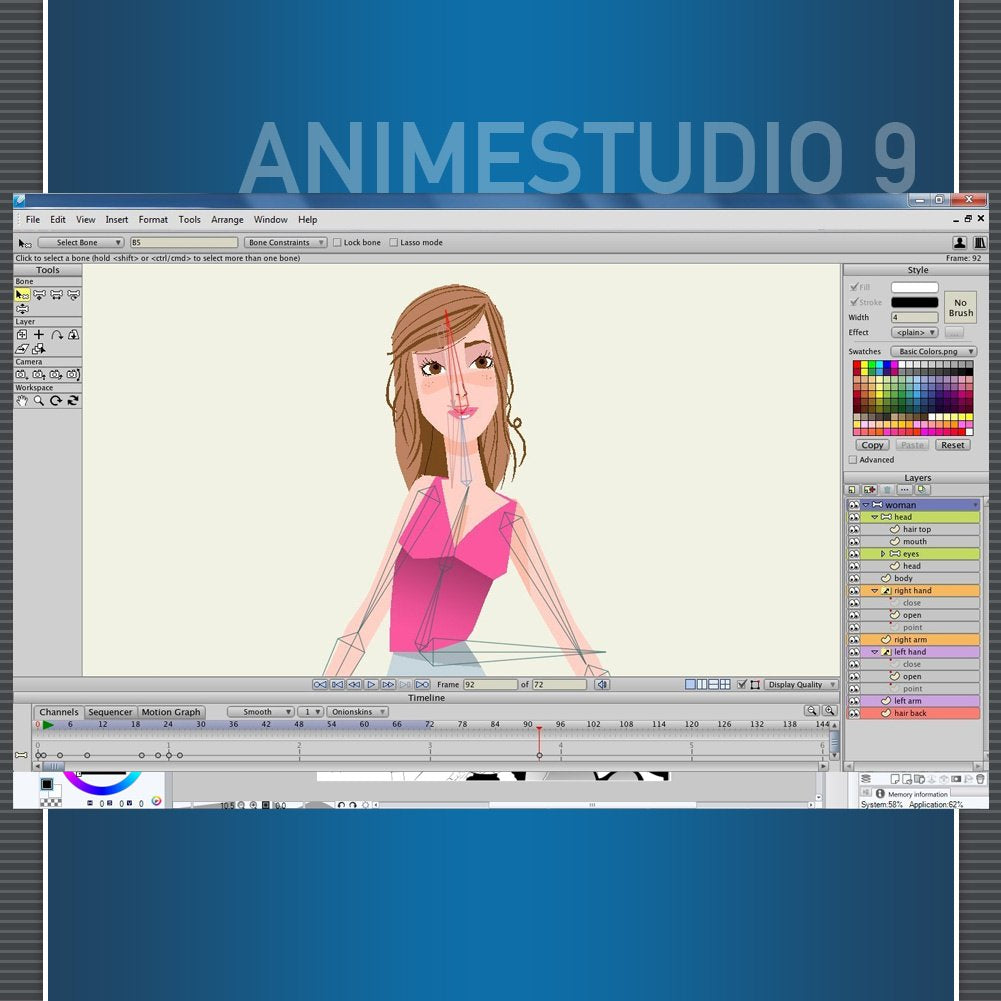
Task: Hide the body layer
Action: coord(854,578)
